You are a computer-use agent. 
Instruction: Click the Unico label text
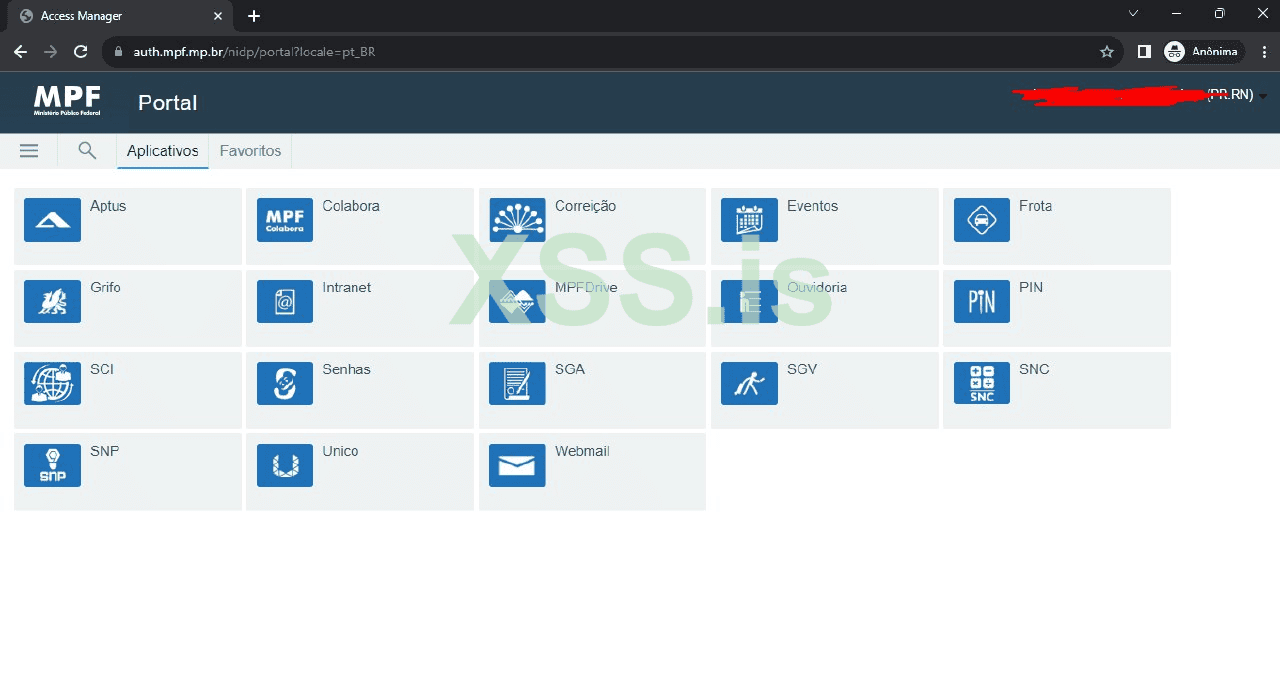[x=340, y=451]
